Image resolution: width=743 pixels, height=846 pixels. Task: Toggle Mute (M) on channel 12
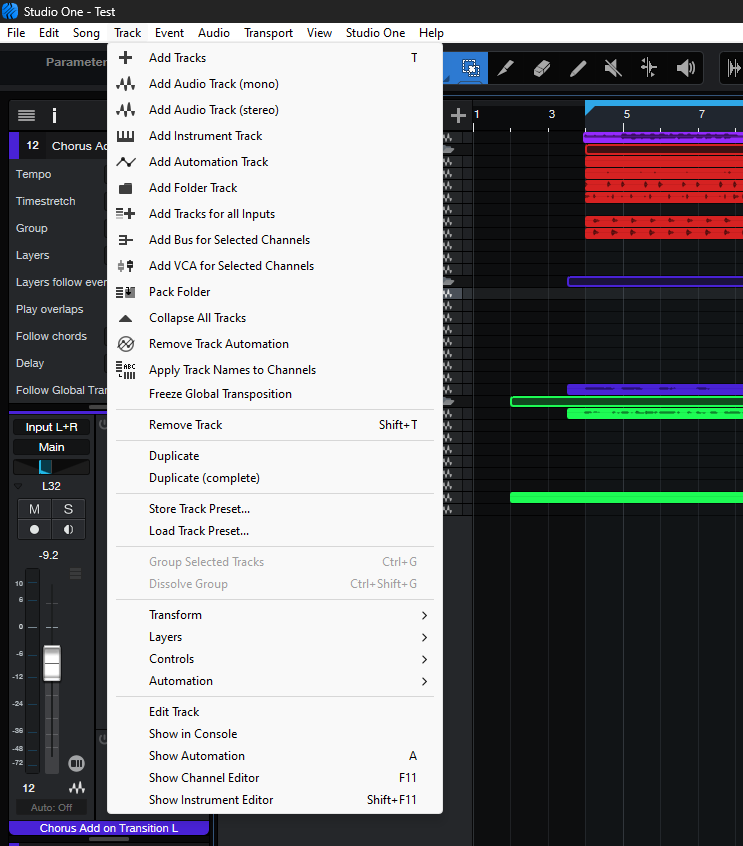pyautogui.click(x=34, y=510)
